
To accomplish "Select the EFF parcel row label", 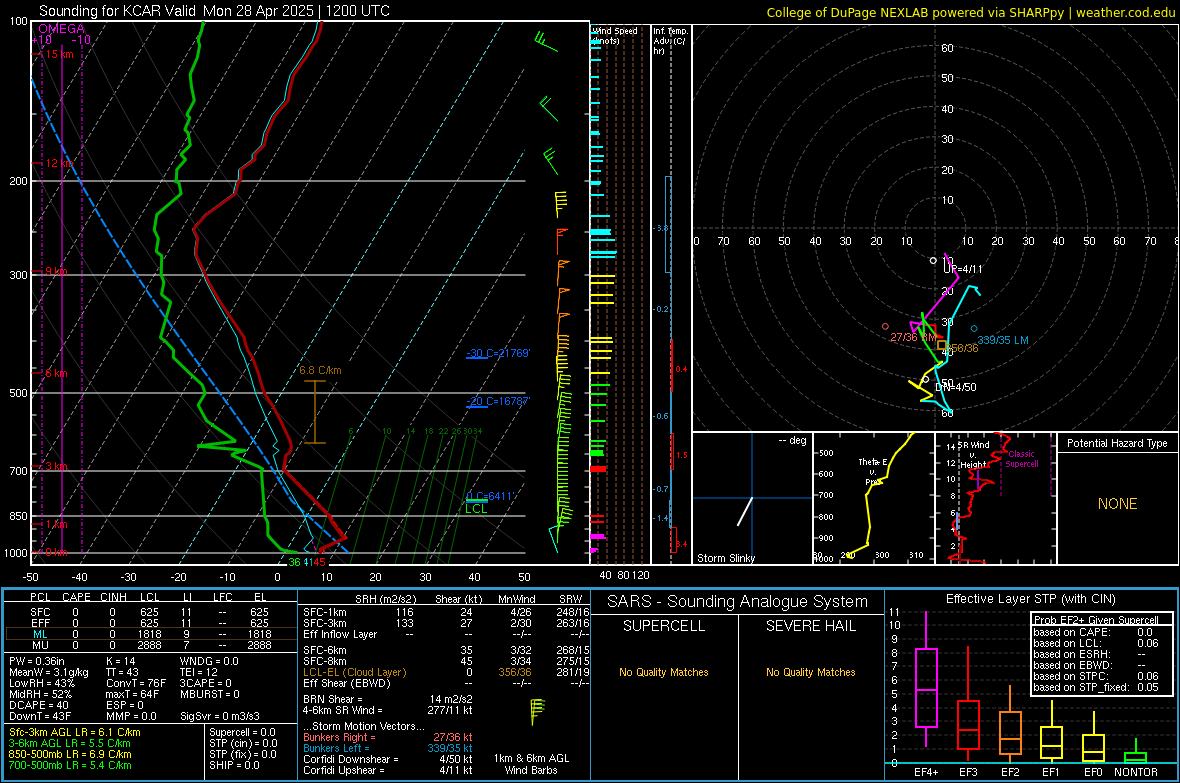I will [x=40, y=623].
